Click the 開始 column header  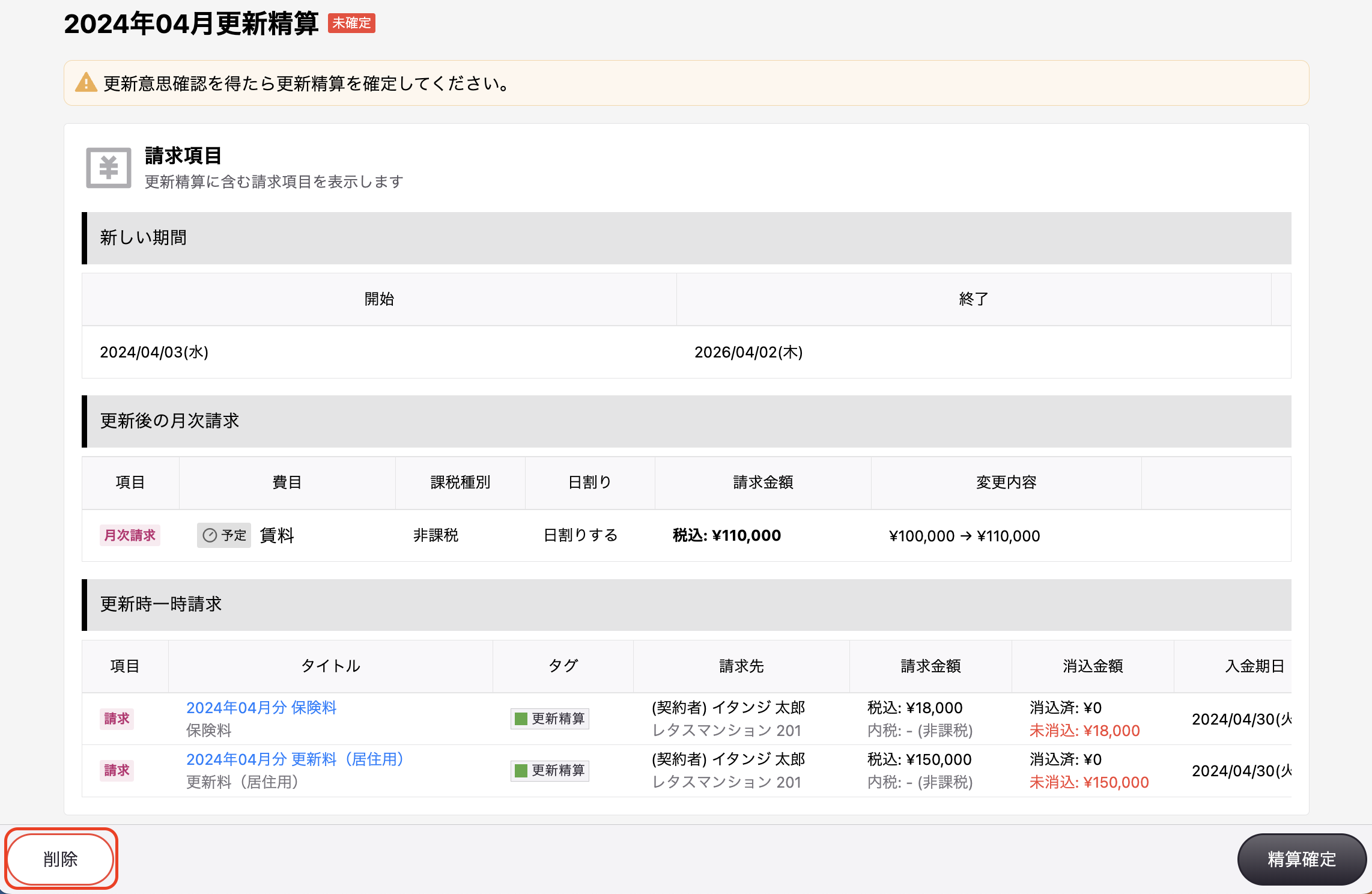[x=379, y=299]
